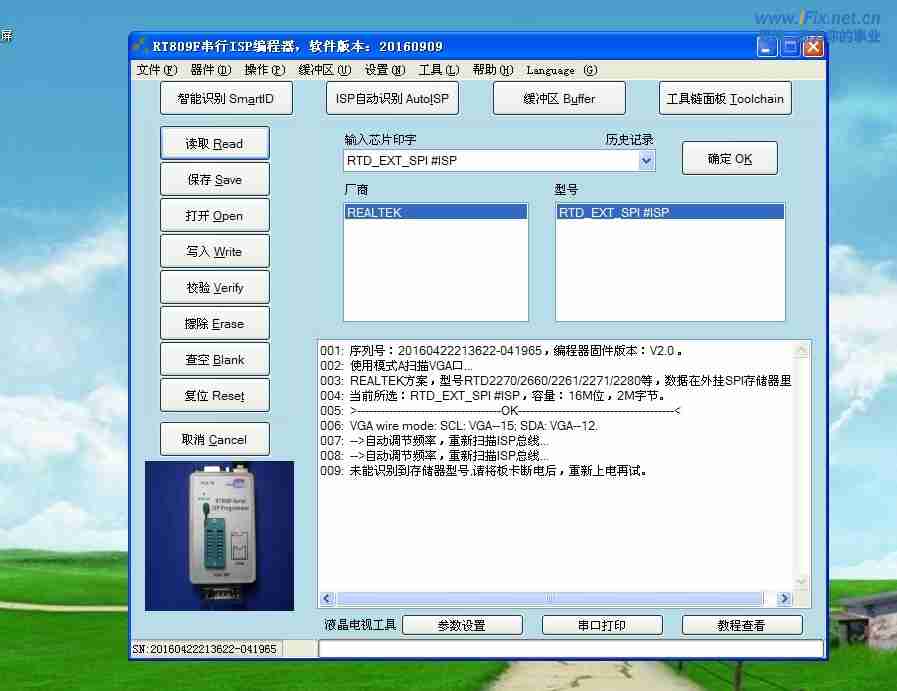Open the 缓冲区 Buffer view

coord(559,98)
